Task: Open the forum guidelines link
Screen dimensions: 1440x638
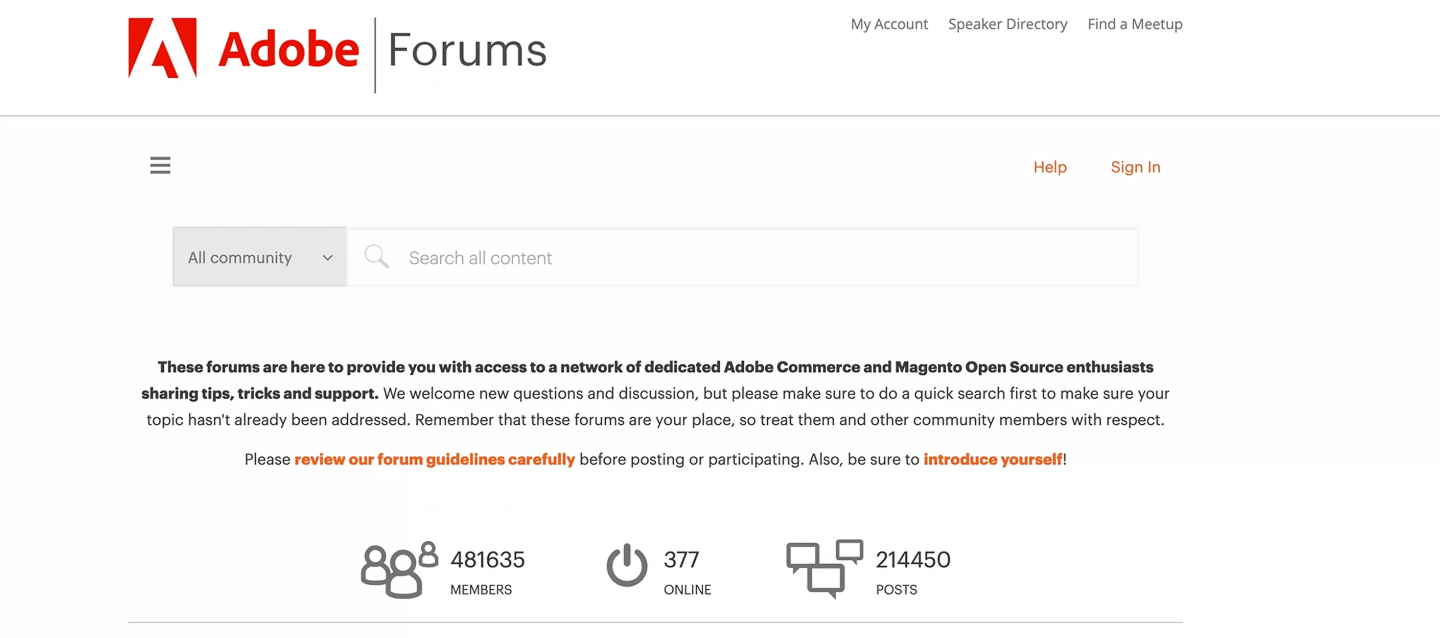Action: click(x=434, y=460)
